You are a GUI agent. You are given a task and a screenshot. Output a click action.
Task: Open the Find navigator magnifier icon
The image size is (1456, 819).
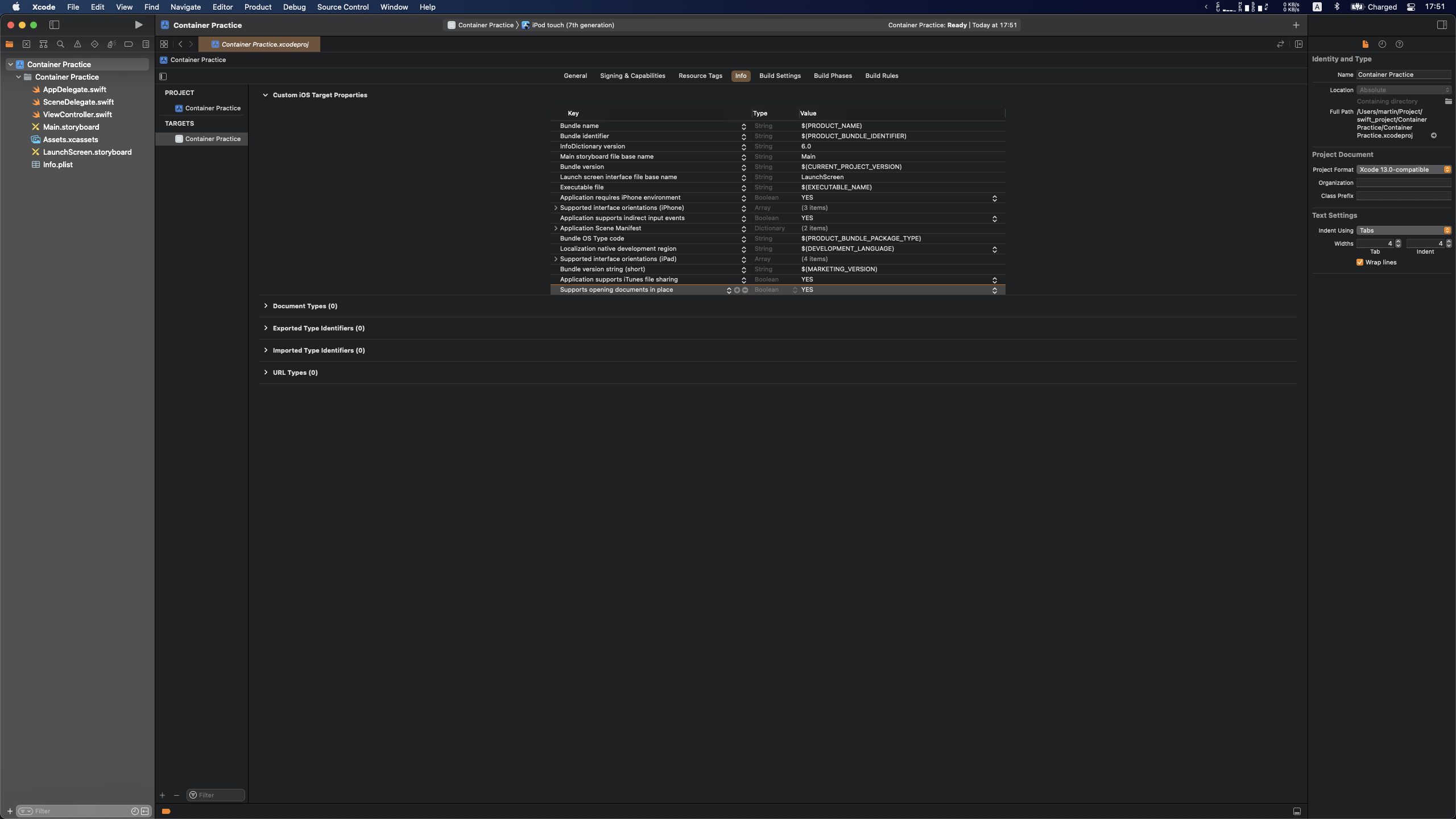tap(60, 44)
